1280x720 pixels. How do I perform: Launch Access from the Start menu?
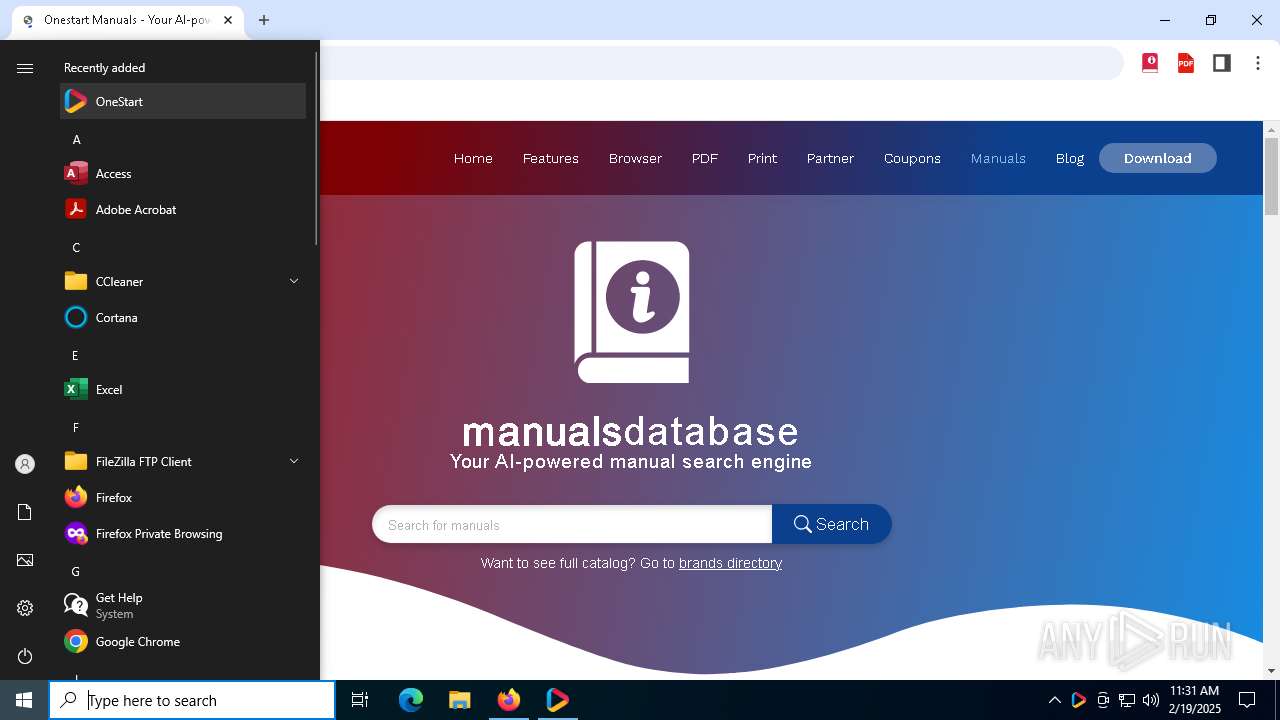tap(183, 173)
